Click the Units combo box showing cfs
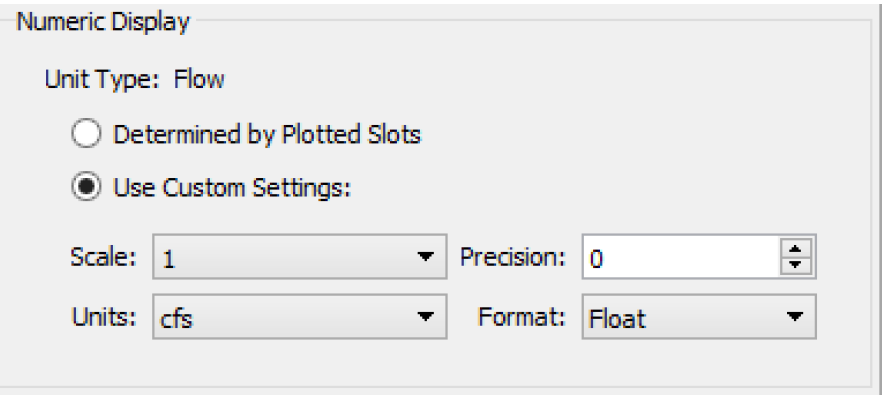Image resolution: width=896 pixels, height=404 pixels. click(x=280, y=318)
